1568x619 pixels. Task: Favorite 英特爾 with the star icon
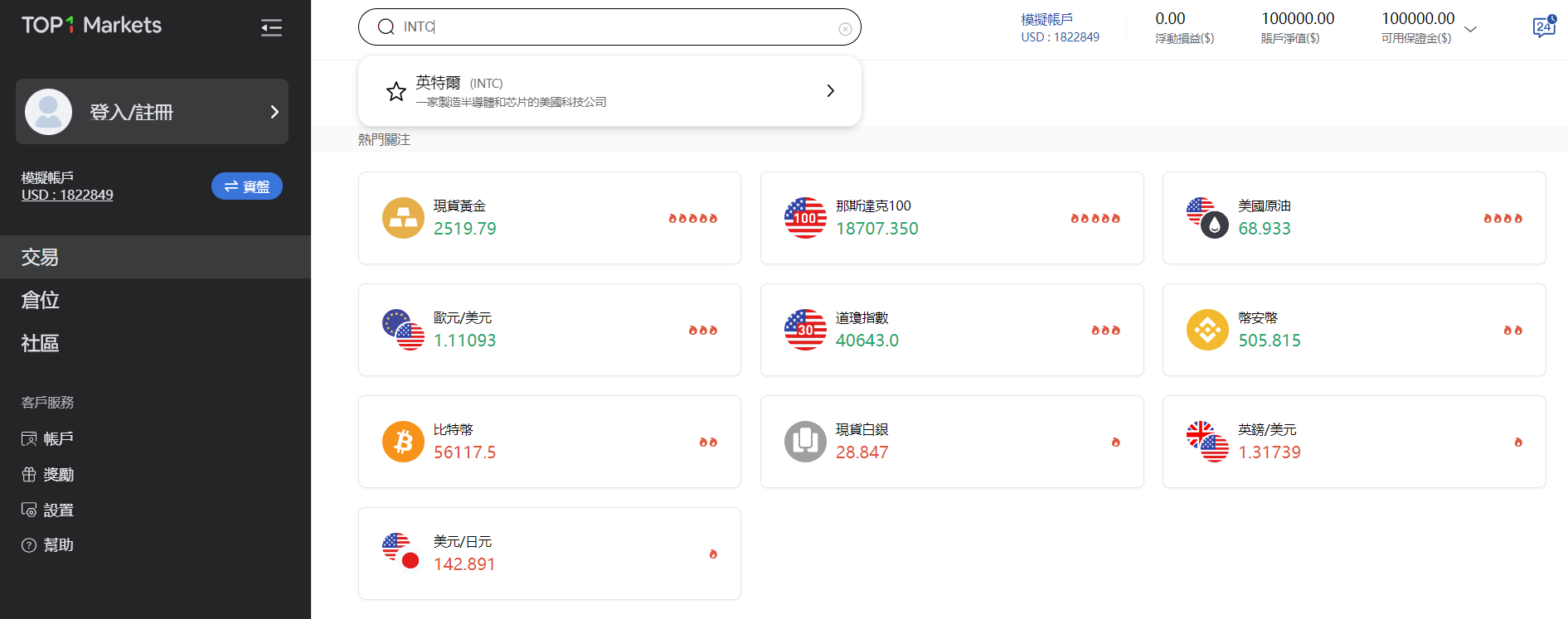pos(396,91)
